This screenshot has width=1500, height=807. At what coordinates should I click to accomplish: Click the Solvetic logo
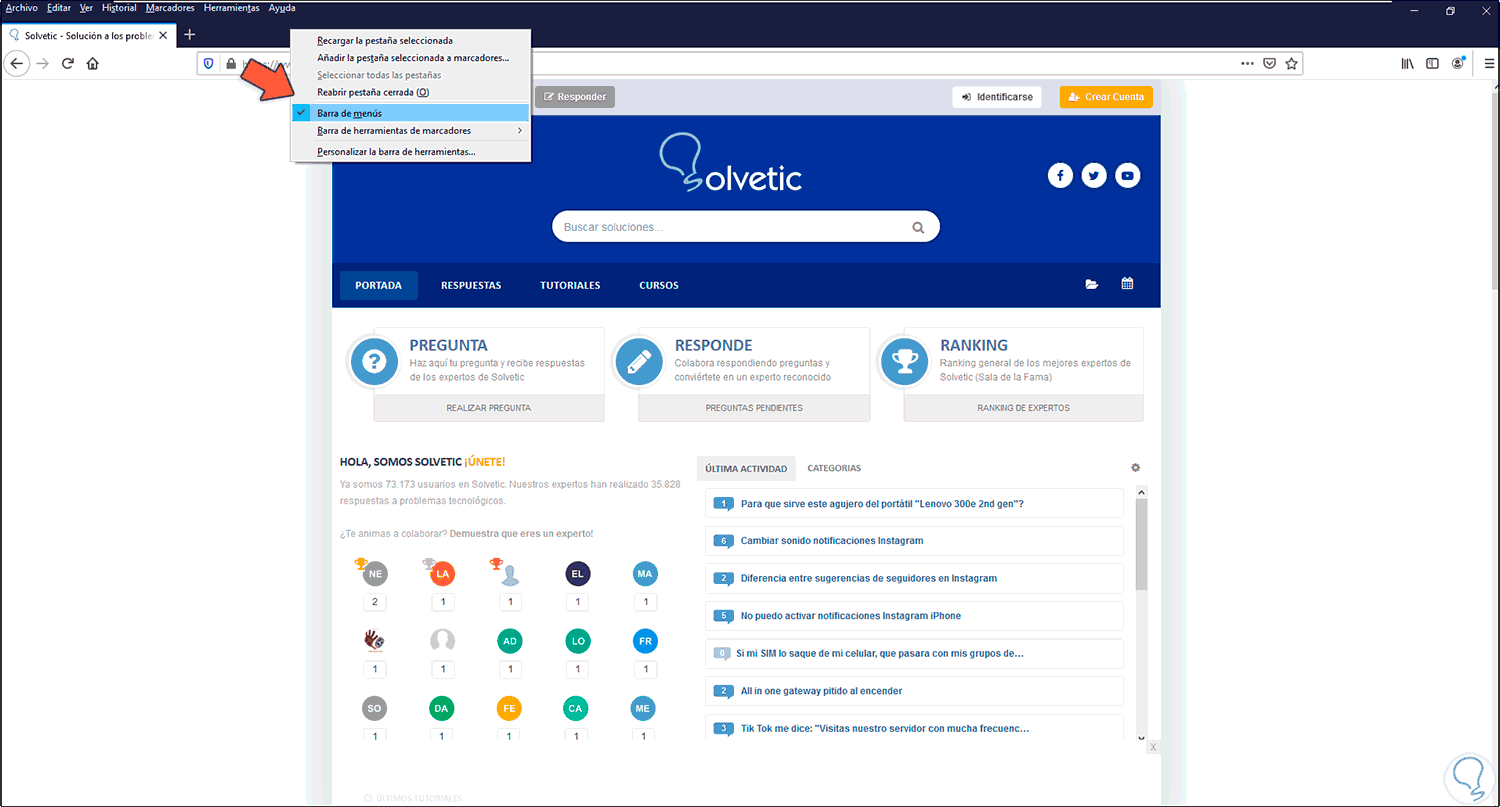[731, 164]
